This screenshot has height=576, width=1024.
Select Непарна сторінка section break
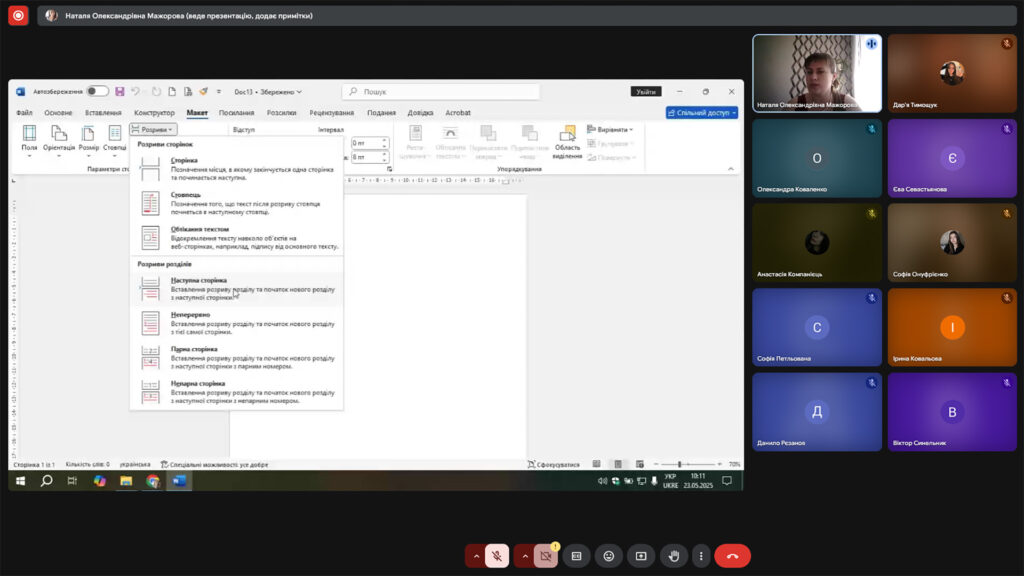tap(236, 392)
